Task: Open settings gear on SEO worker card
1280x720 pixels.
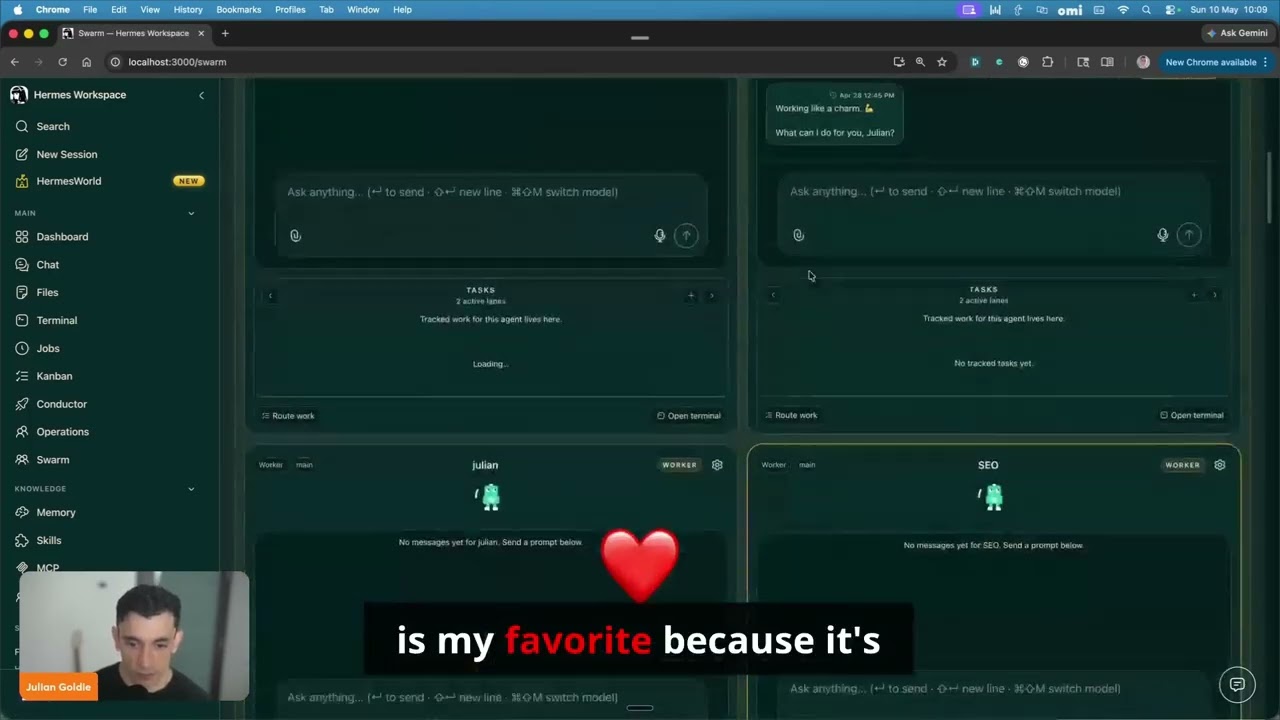Action: click(1220, 465)
